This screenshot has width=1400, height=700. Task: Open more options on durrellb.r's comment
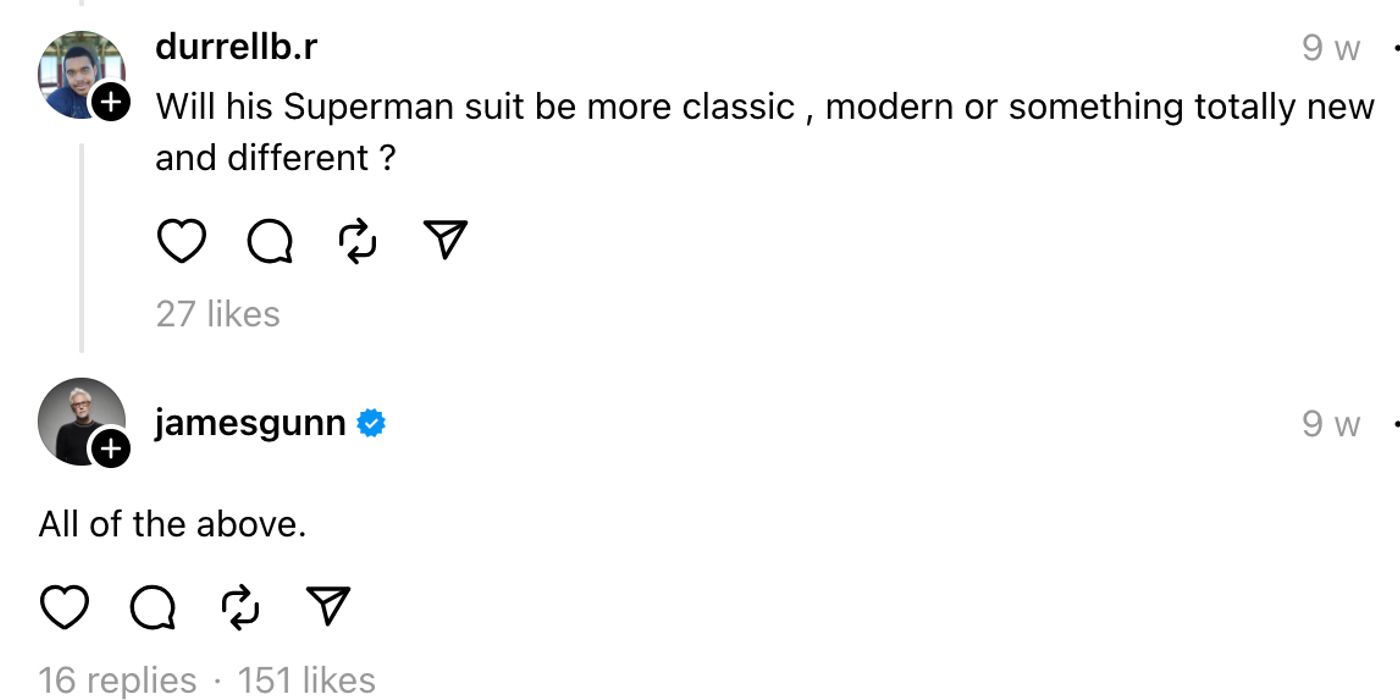(x=1394, y=47)
